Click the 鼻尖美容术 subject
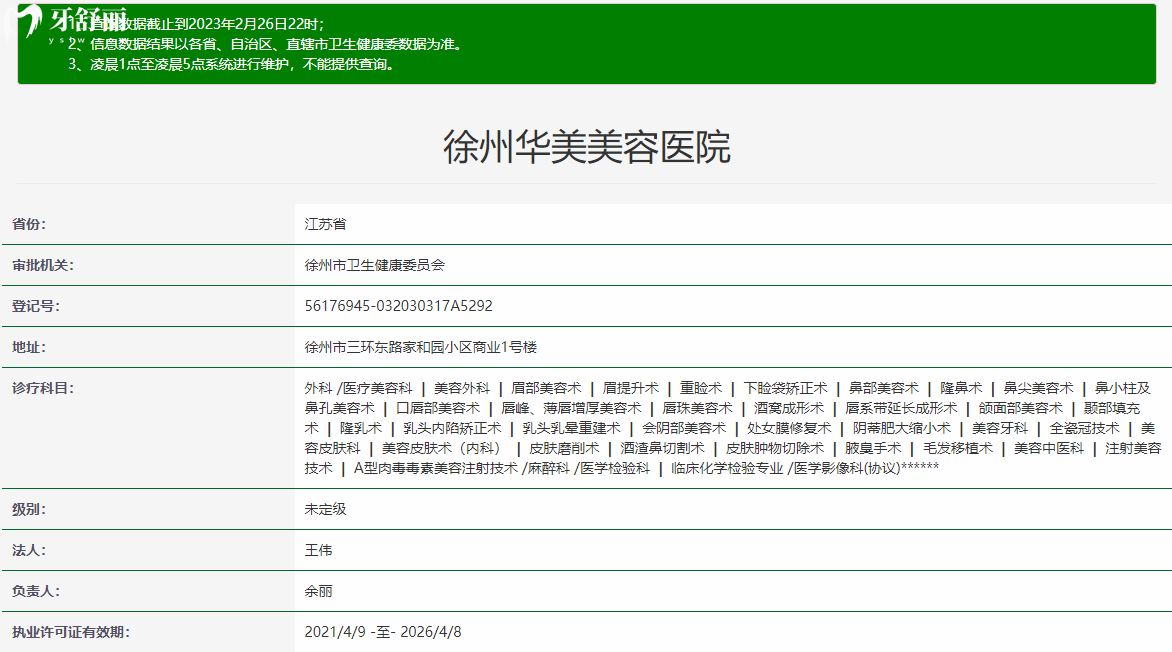 point(1038,388)
